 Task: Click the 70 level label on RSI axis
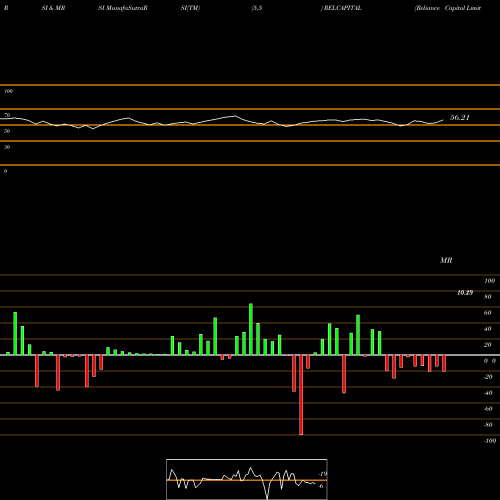(7, 115)
